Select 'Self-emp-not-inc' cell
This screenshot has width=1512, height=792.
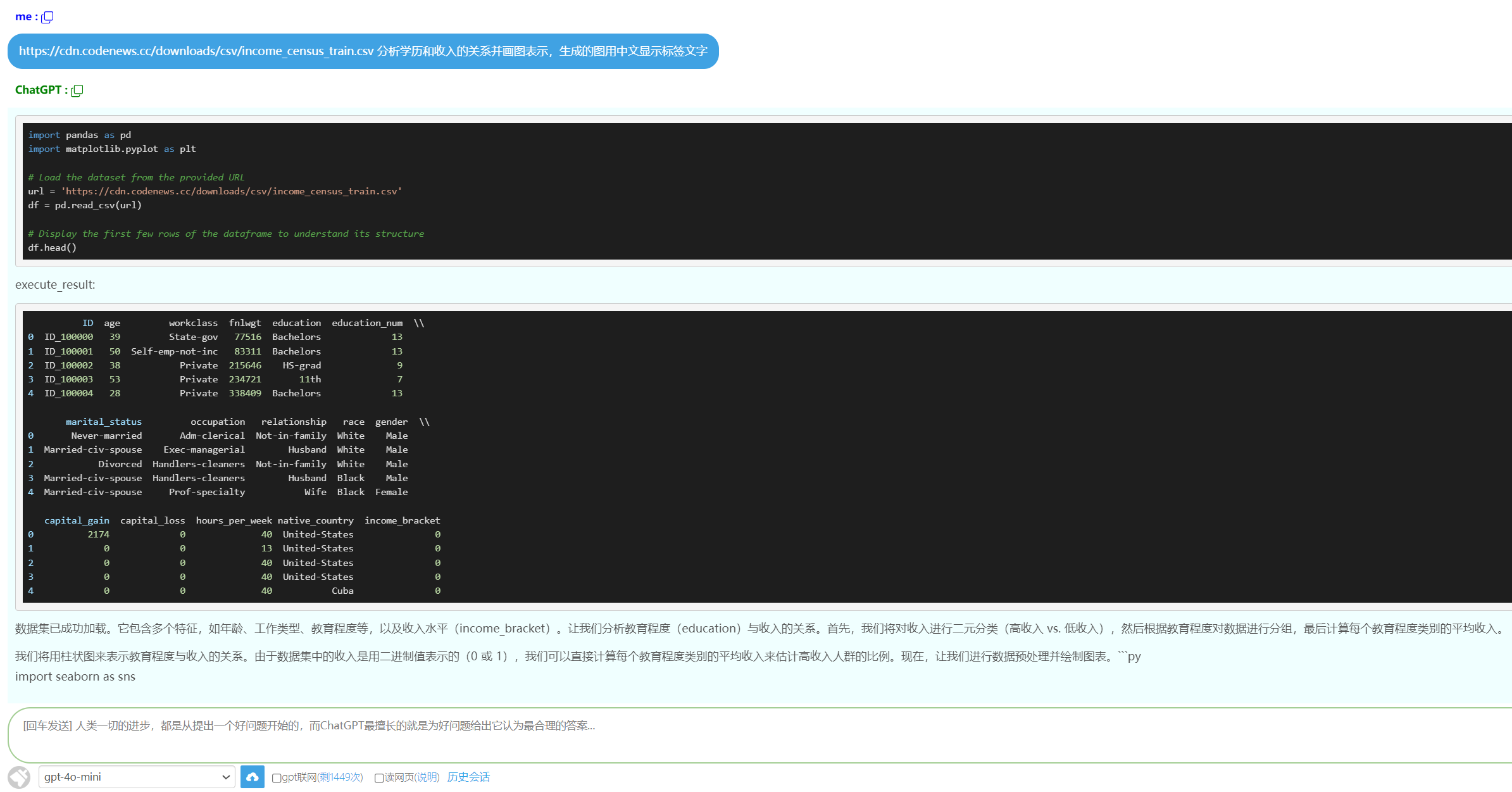174,351
